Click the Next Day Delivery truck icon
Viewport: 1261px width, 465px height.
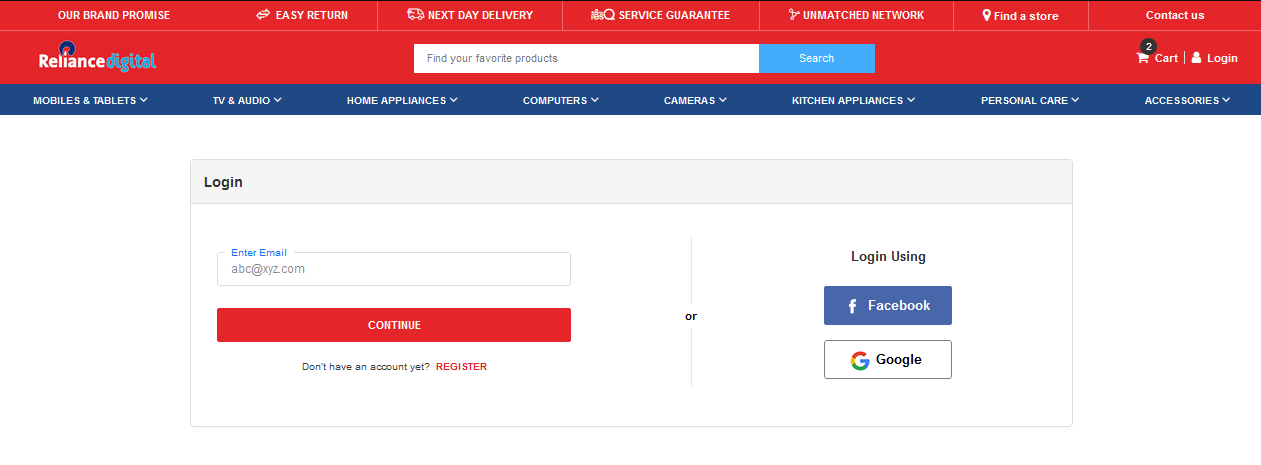pos(416,15)
